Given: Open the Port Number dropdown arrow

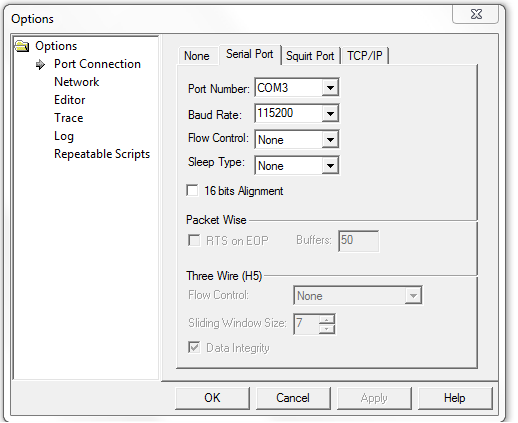Looking at the screenshot, I should (x=330, y=88).
